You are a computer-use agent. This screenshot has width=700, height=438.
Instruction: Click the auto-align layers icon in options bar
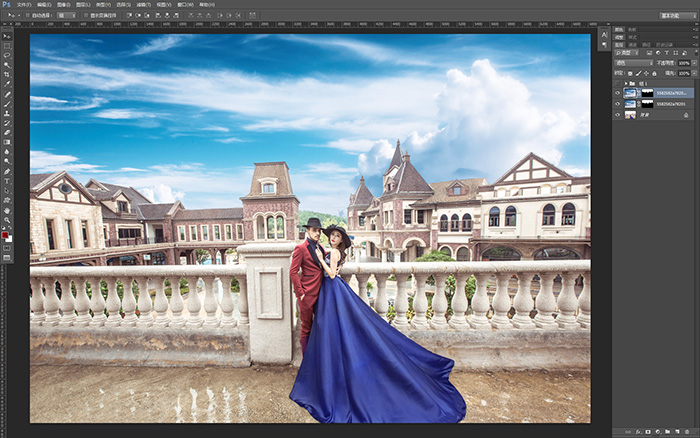coord(253,15)
